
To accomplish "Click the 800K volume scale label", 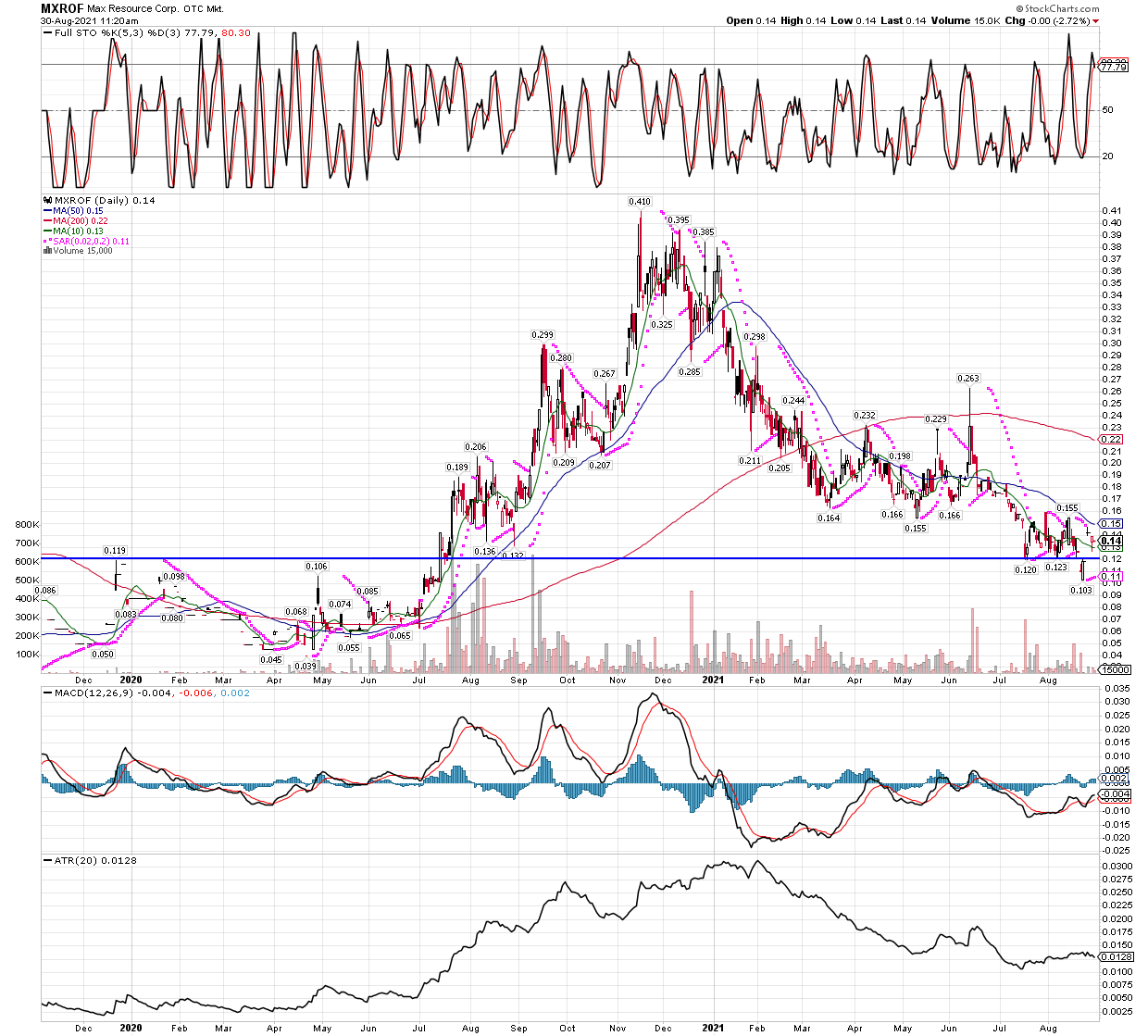I will point(28,525).
